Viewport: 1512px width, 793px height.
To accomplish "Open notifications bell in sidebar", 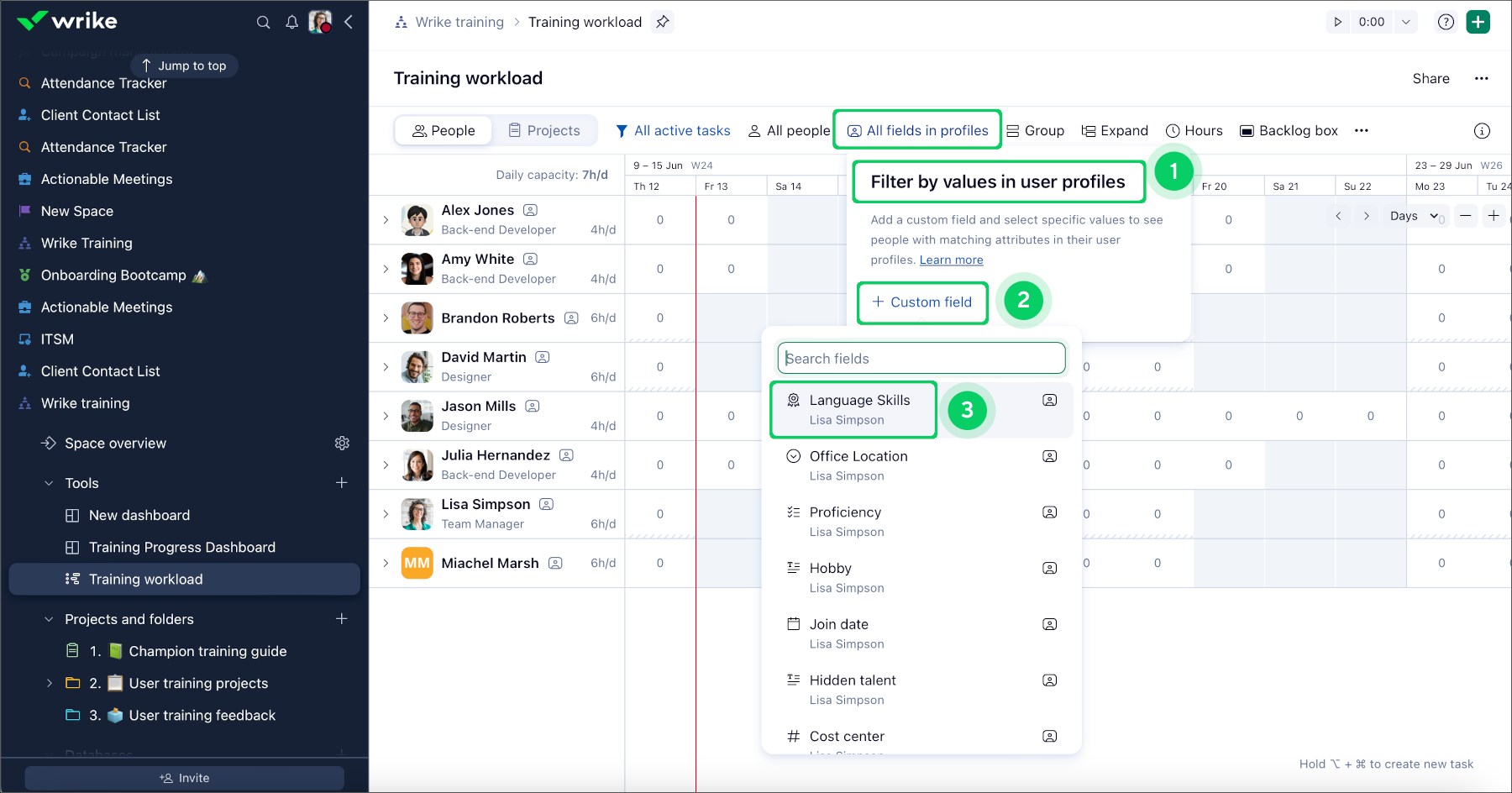I will pyautogui.click(x=291, y=22).
